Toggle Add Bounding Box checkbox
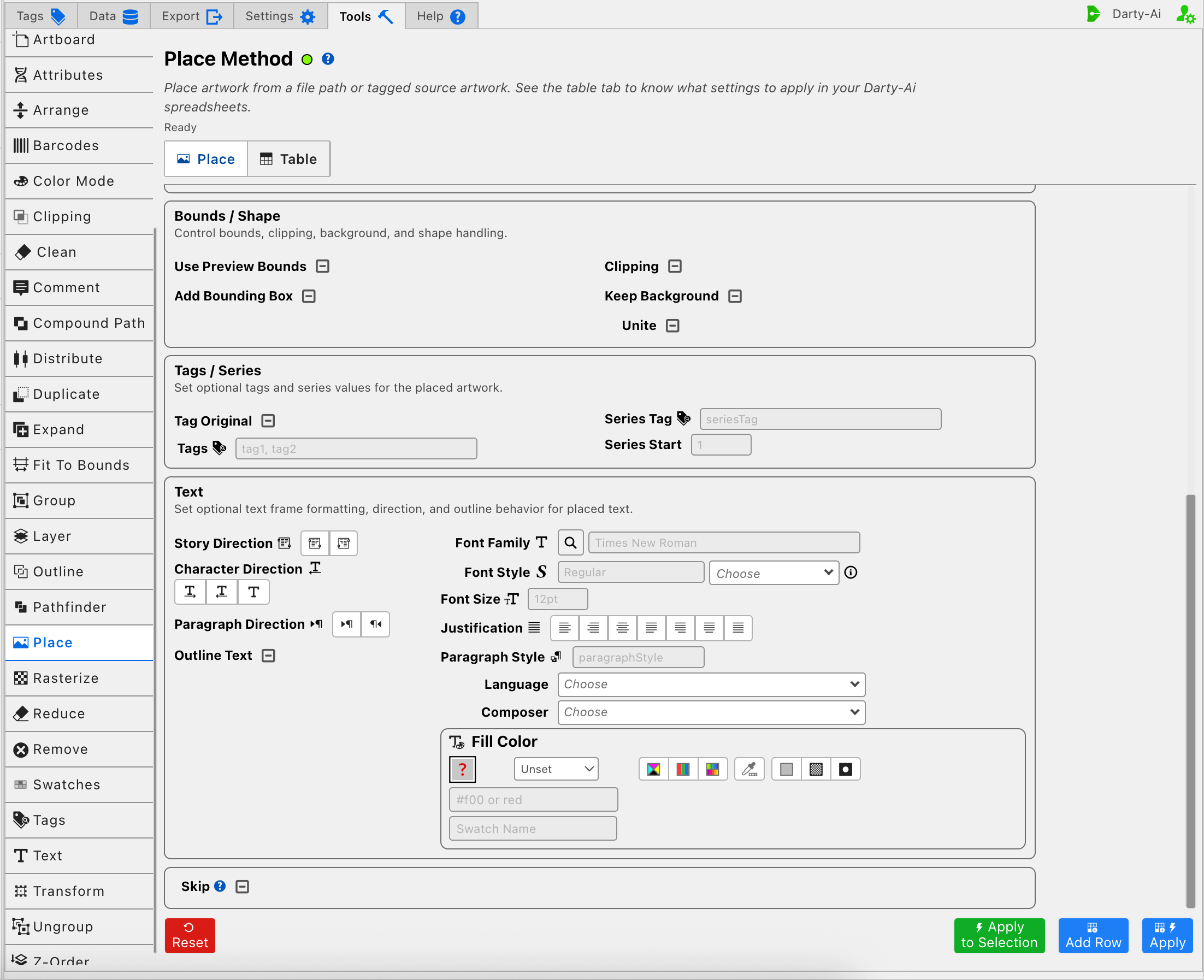 (309, 296)
